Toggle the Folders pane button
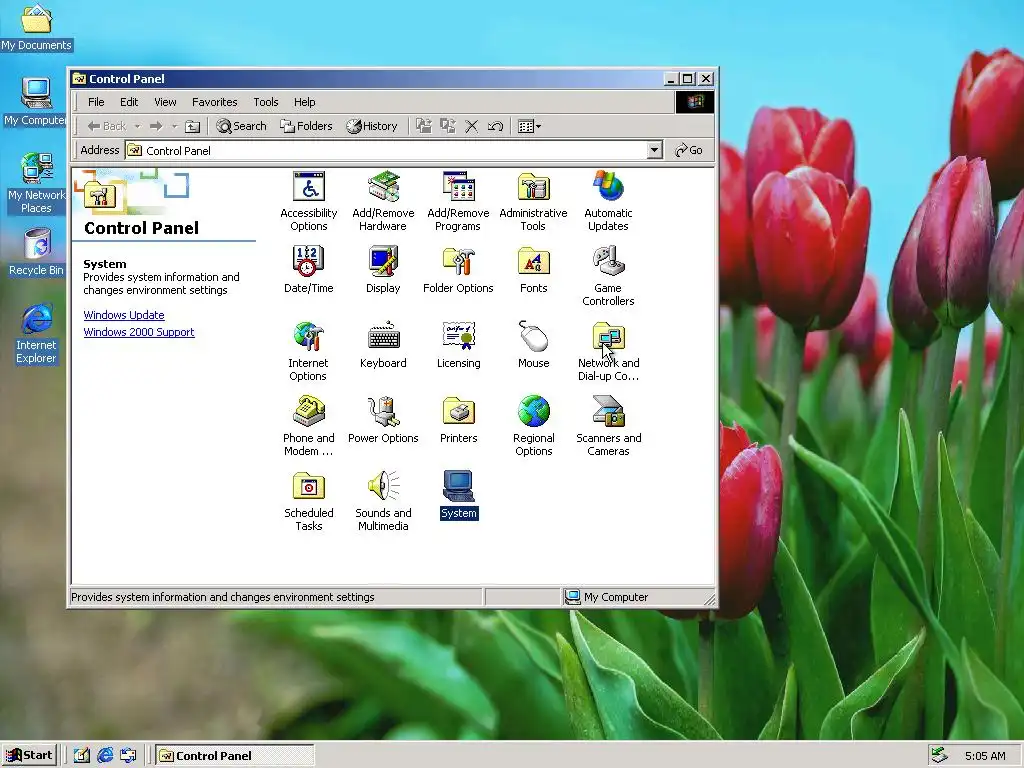The width and height of the screenshot is (1024, 768). [x=306, y=126]
